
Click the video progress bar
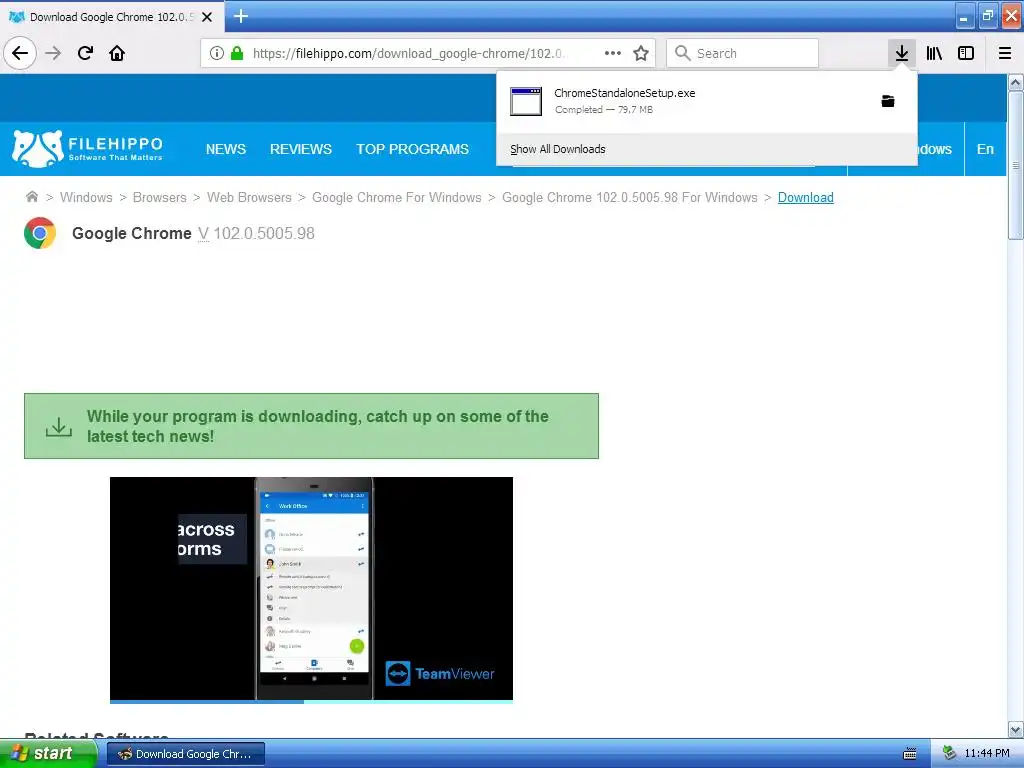[x=312, y=701]
